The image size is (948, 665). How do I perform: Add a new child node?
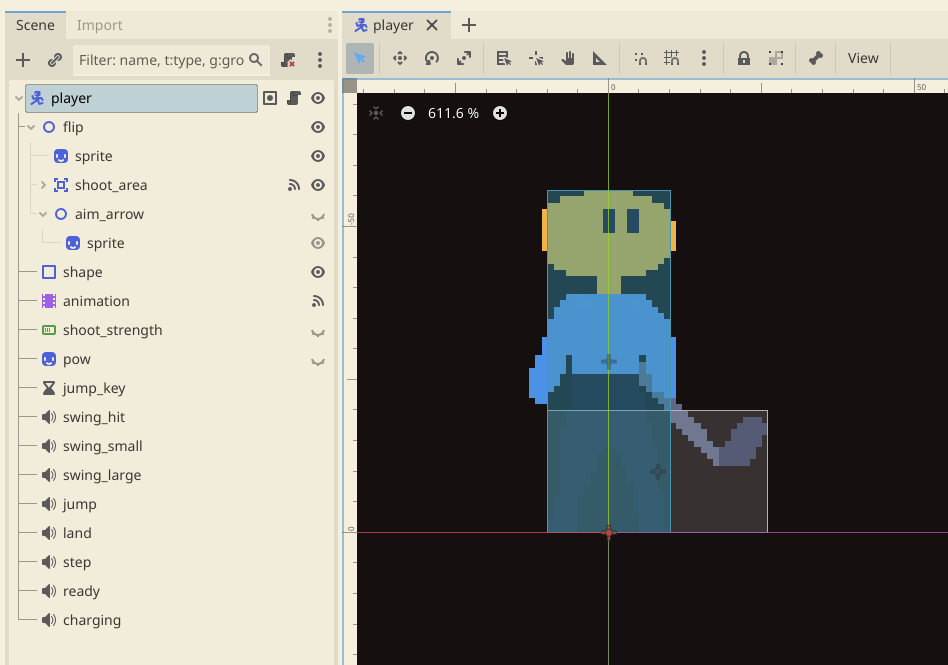(23, 60)
